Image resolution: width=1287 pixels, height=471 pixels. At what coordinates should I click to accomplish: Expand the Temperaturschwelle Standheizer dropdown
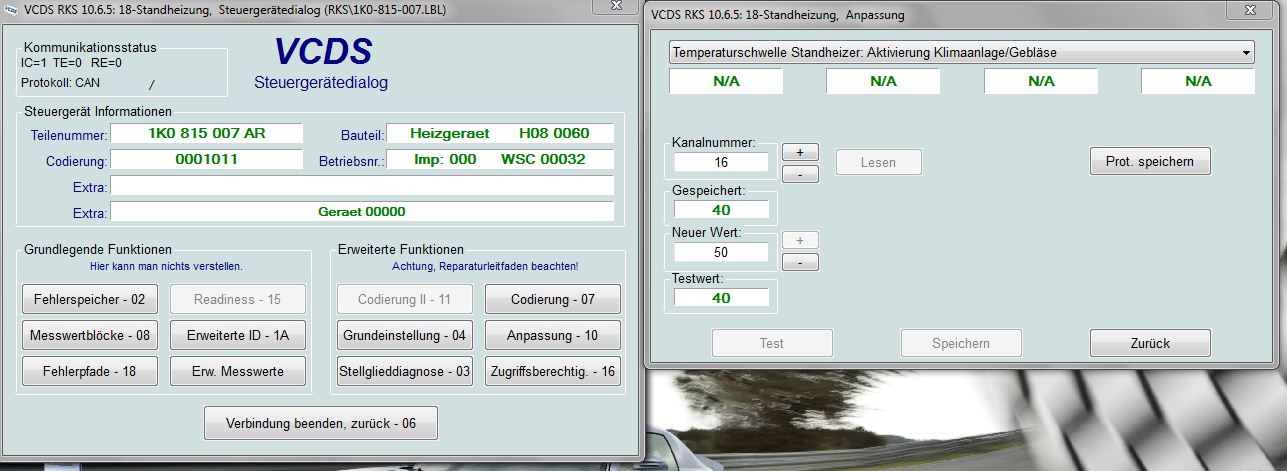pyautogui.click(x=1246, y=52)
